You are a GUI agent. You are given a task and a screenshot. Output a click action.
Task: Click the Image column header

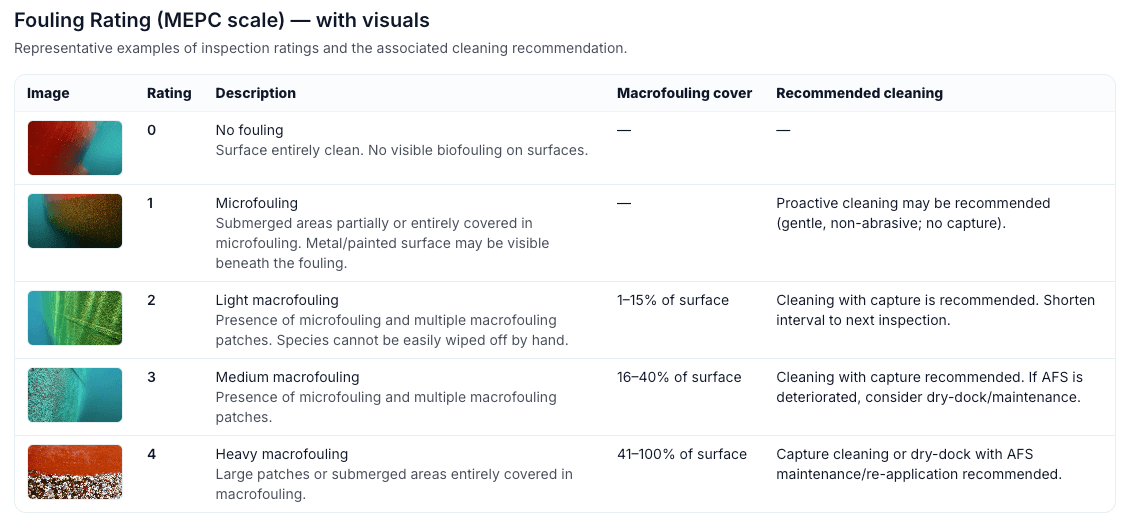pyautogui.click(x=48, y=93)
